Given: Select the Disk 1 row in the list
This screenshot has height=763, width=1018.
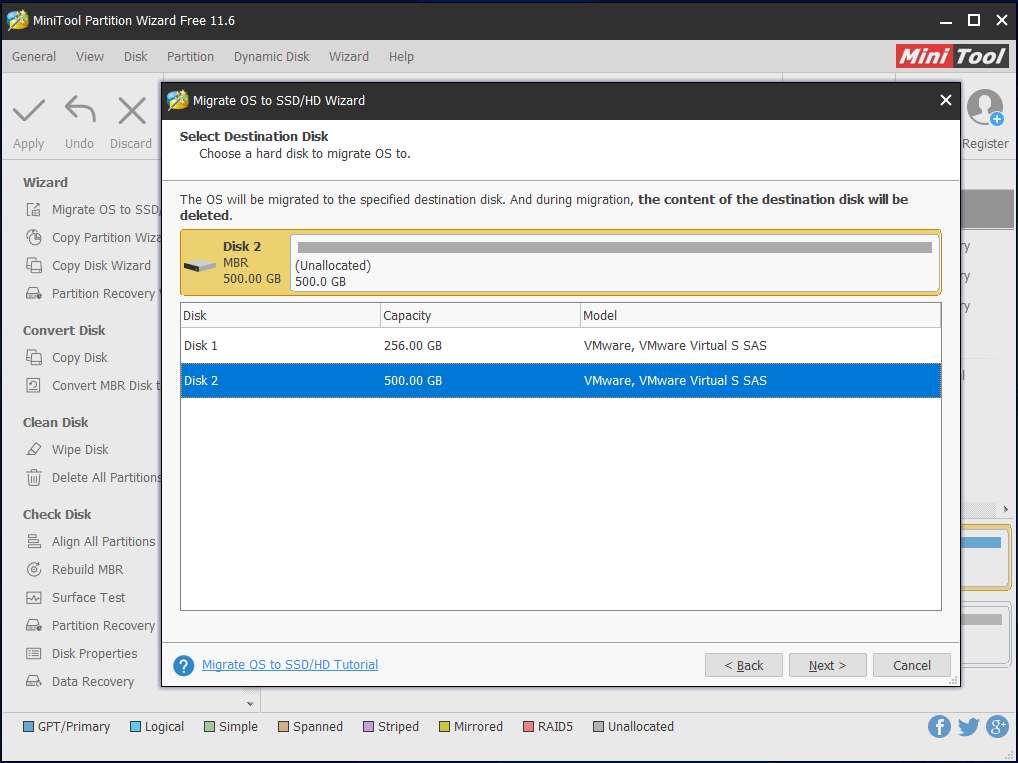Looking at the screenshot, I should tap(561, 345).
